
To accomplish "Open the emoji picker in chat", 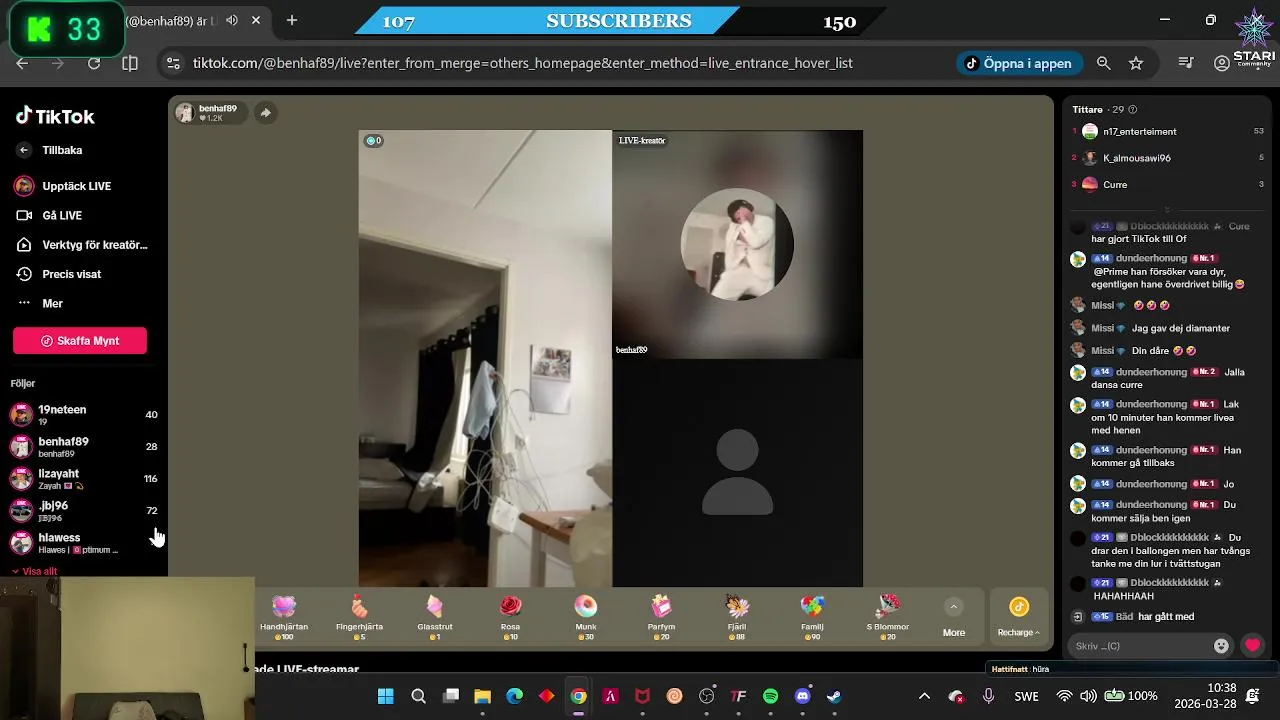I will coord(1221,646).
